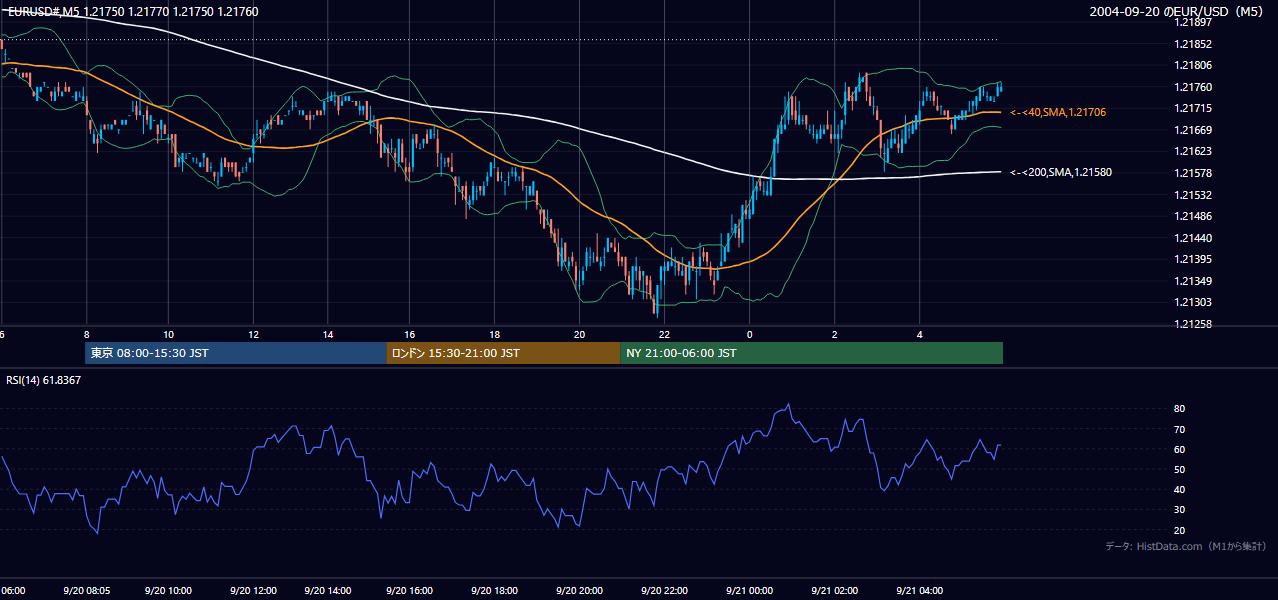Click RSI scale value 70
Viewport: 1278px width, 600px height.
[x=1179, y=429]
